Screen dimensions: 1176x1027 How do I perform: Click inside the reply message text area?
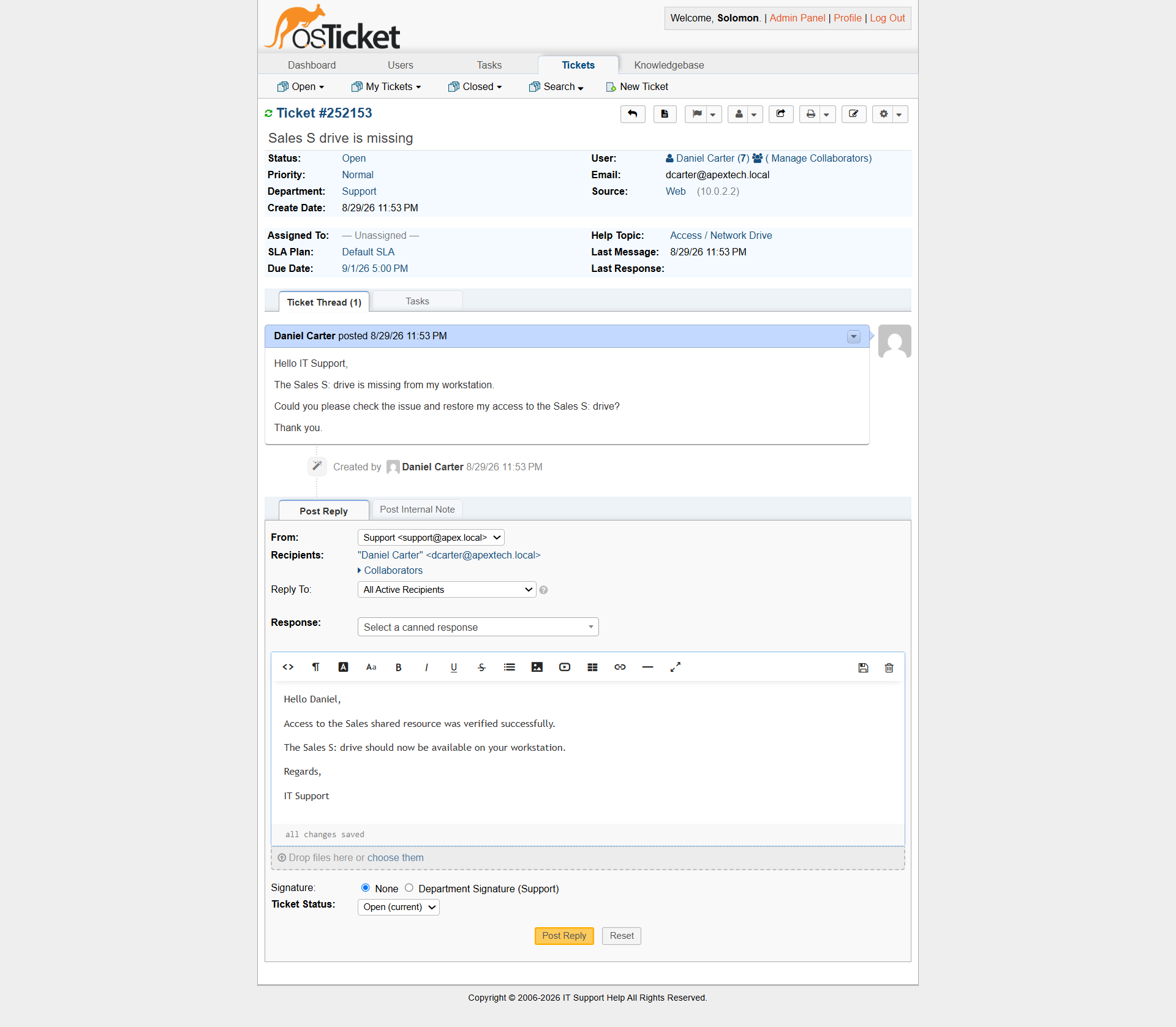click(x=588, y=752)
